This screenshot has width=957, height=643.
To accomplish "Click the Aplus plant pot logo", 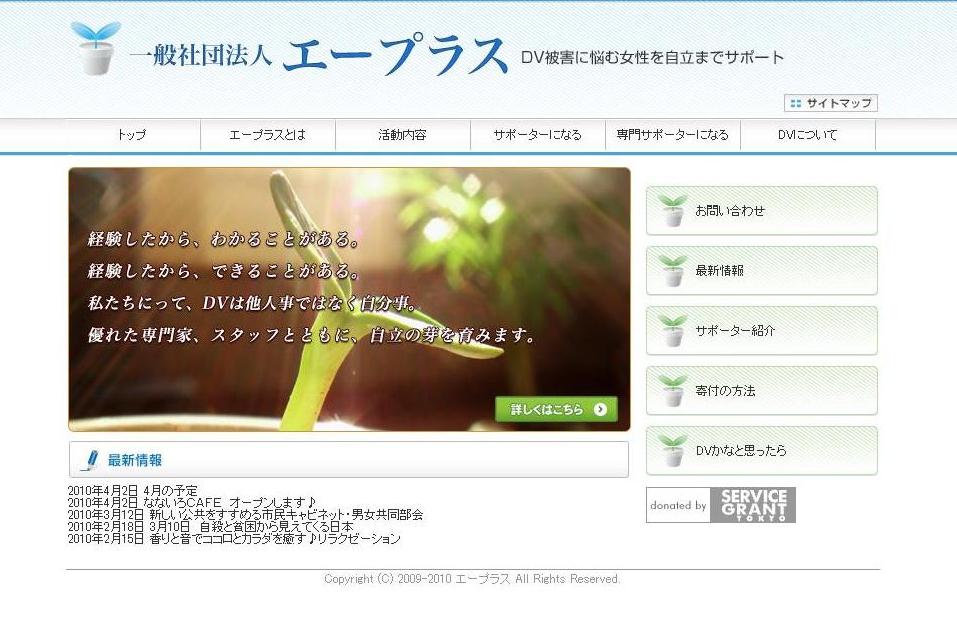I will [x=95, y=48].
